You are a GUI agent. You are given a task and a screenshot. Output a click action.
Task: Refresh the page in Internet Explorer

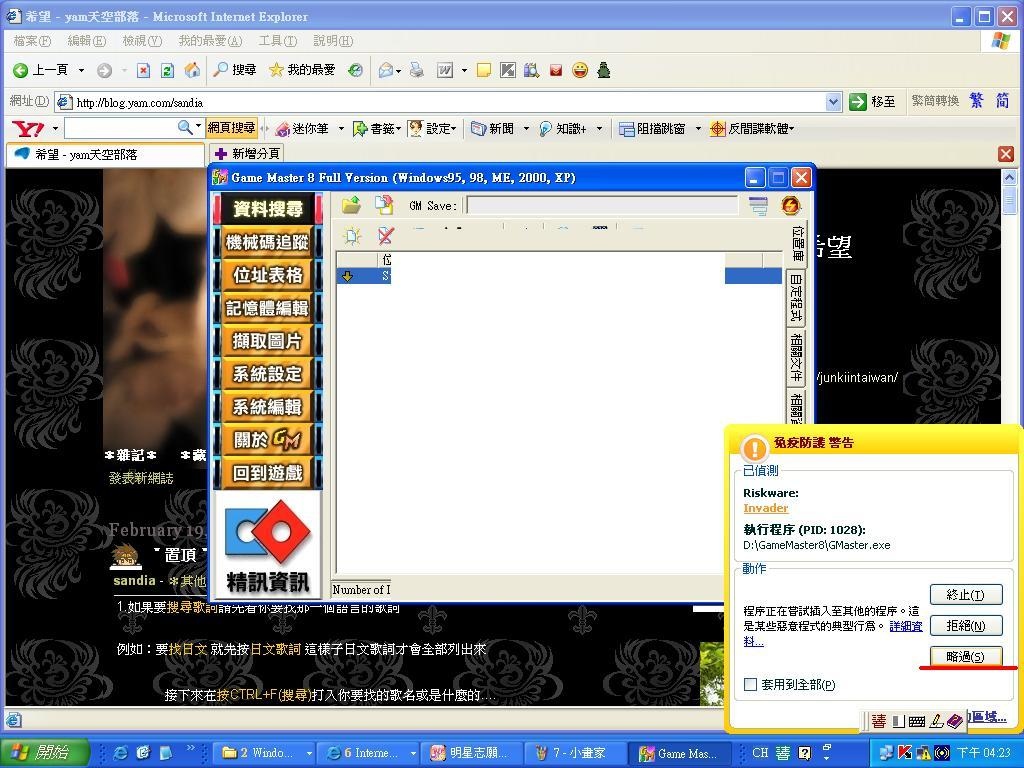coord(168,70)
